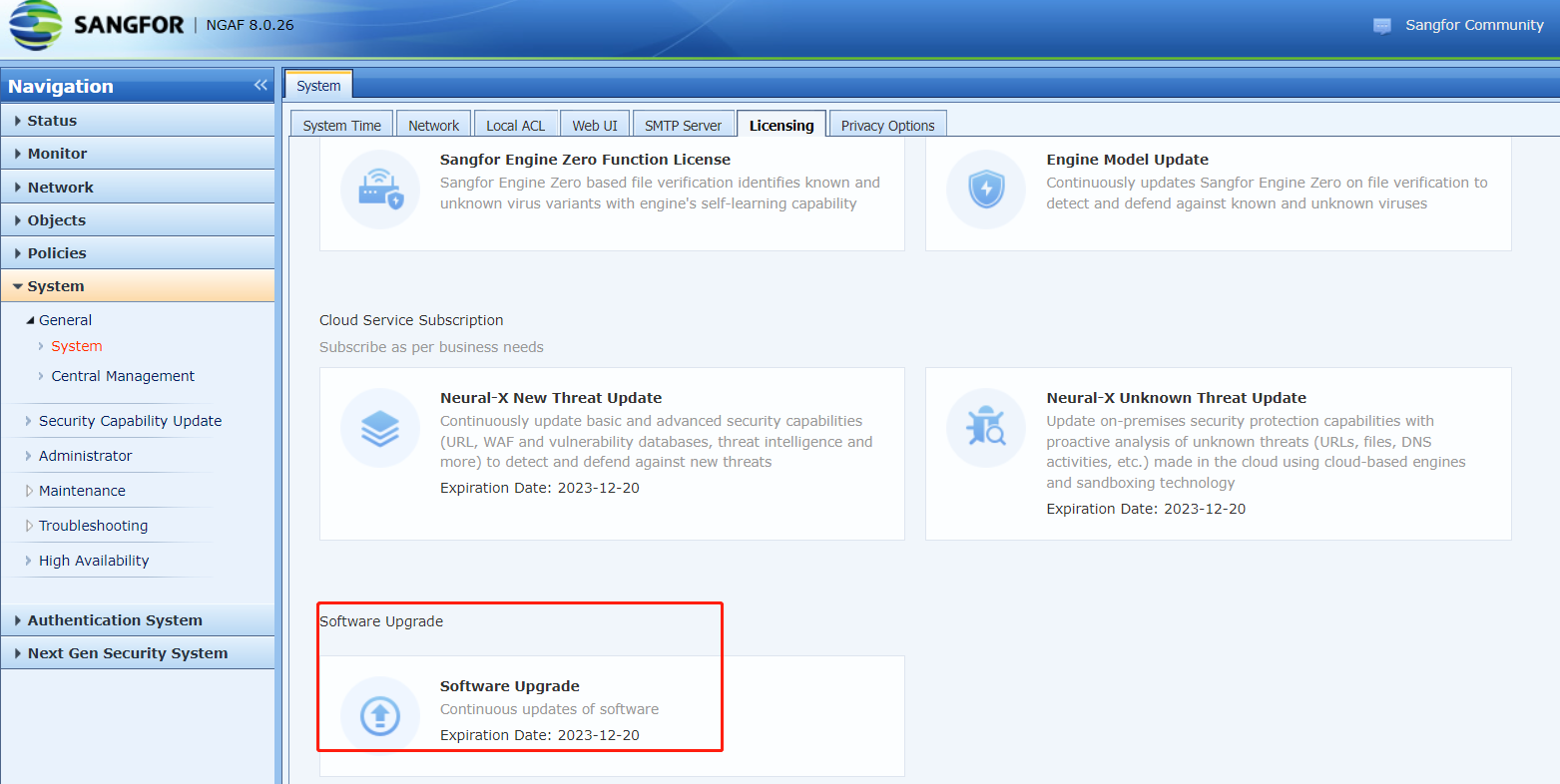
Task: Expand the Policies navigation section
Action: (x=57, y=253)
